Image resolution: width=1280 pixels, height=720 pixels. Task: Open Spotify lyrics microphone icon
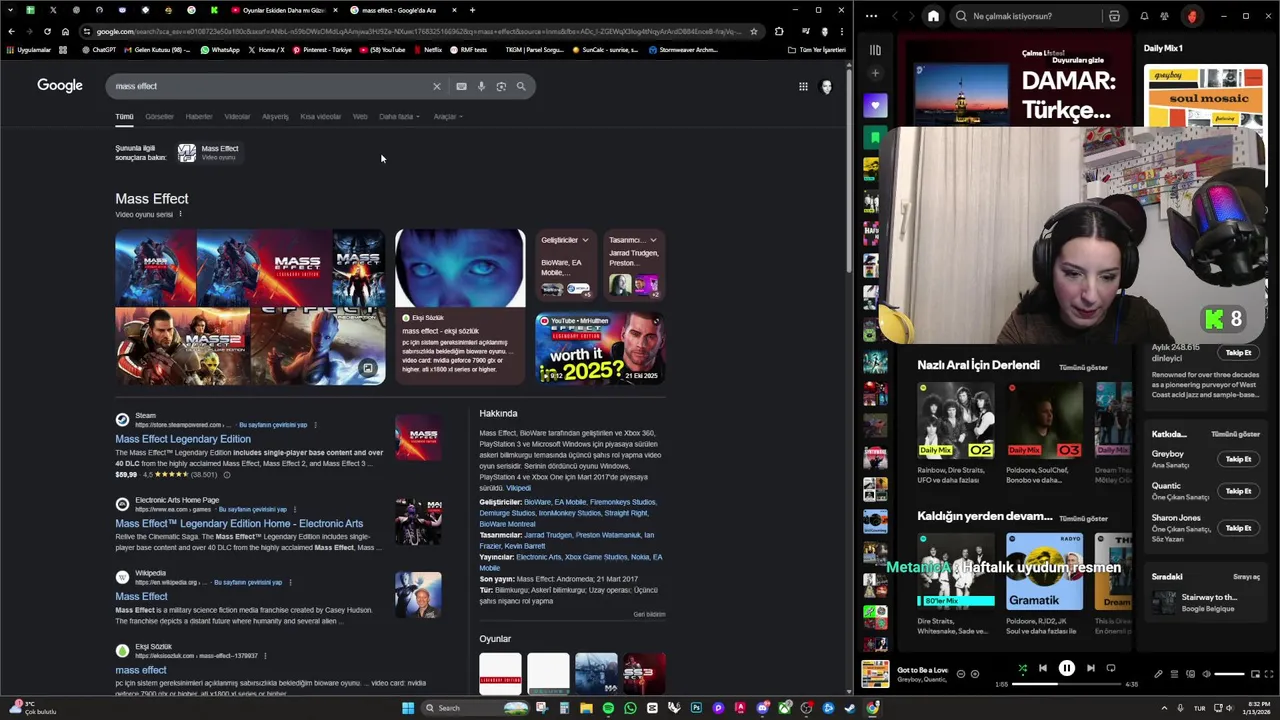[x=1158, y=674]
